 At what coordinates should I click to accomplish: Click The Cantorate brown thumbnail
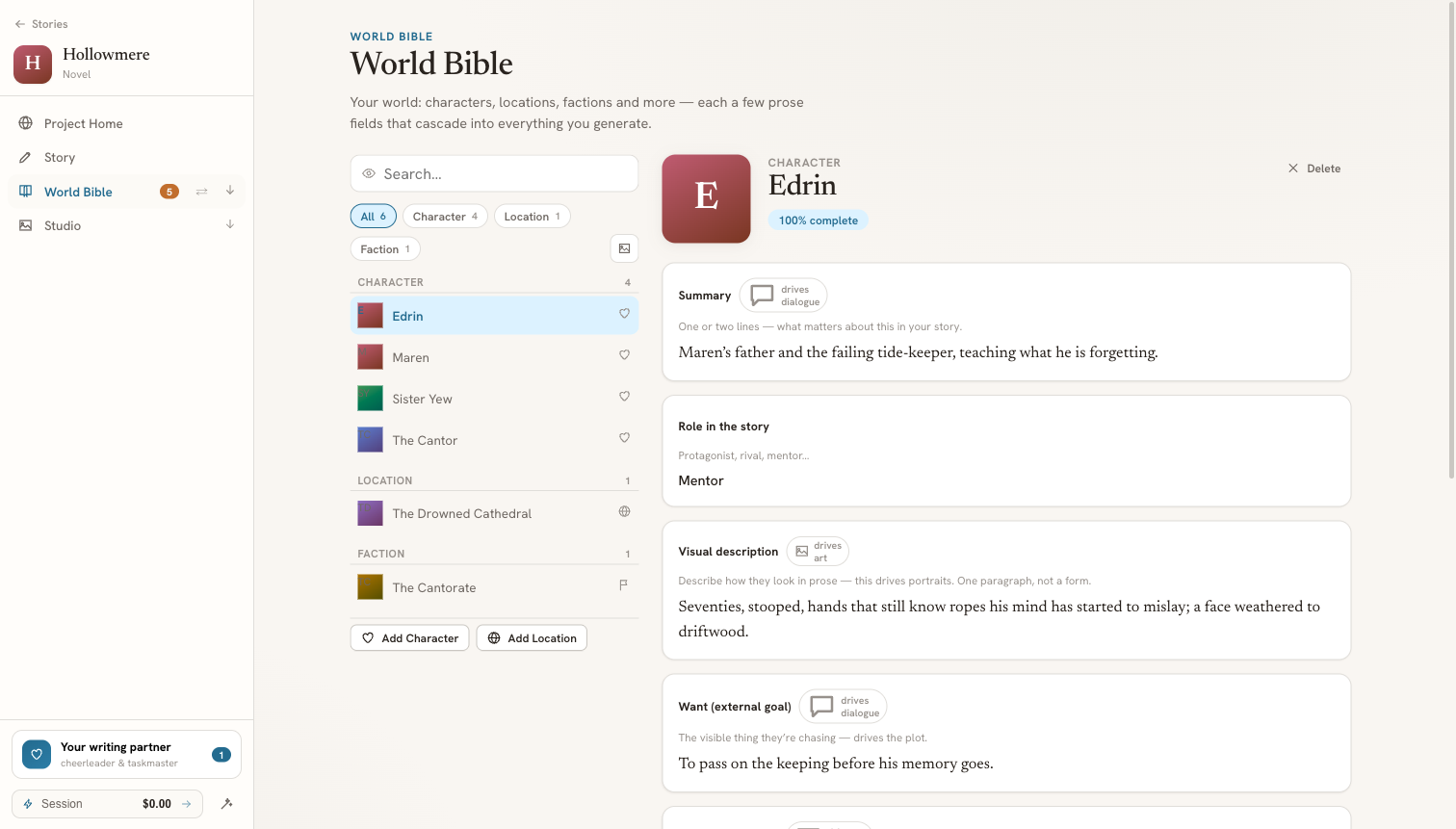tap(371, 587)
